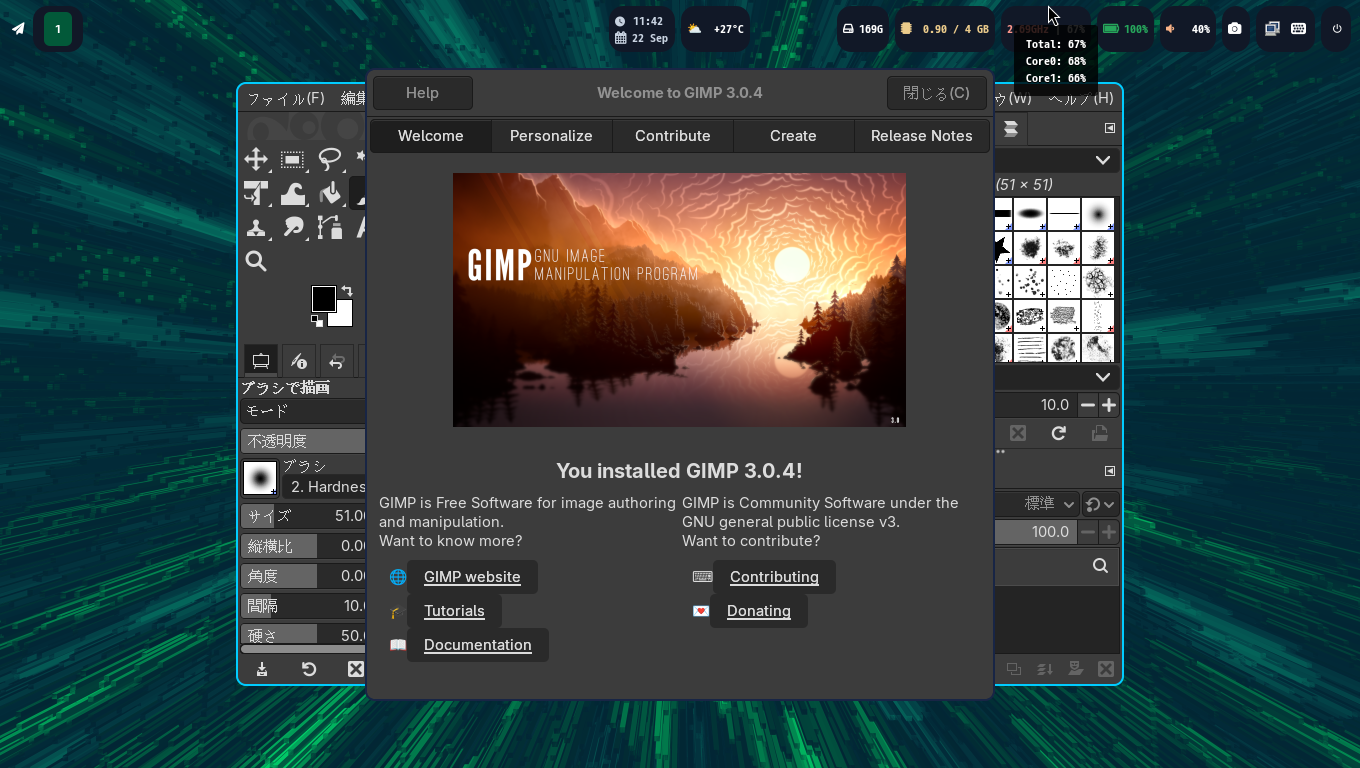Open the ヘルプ(H) menu
Viewport: 1360px width, 768px height.
[x=1080, y=98]
